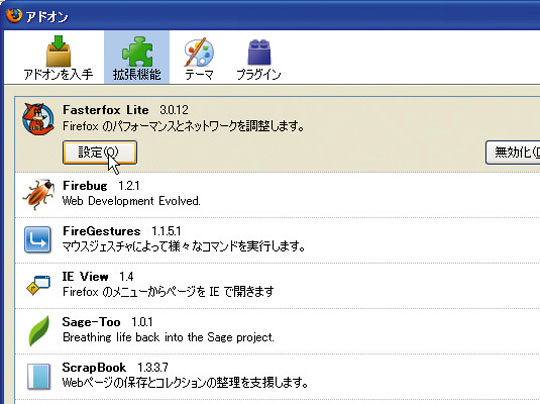This screenshot has width=540, height=404.
Task: Click the アドオン window title text
Action: pos(47,17)
